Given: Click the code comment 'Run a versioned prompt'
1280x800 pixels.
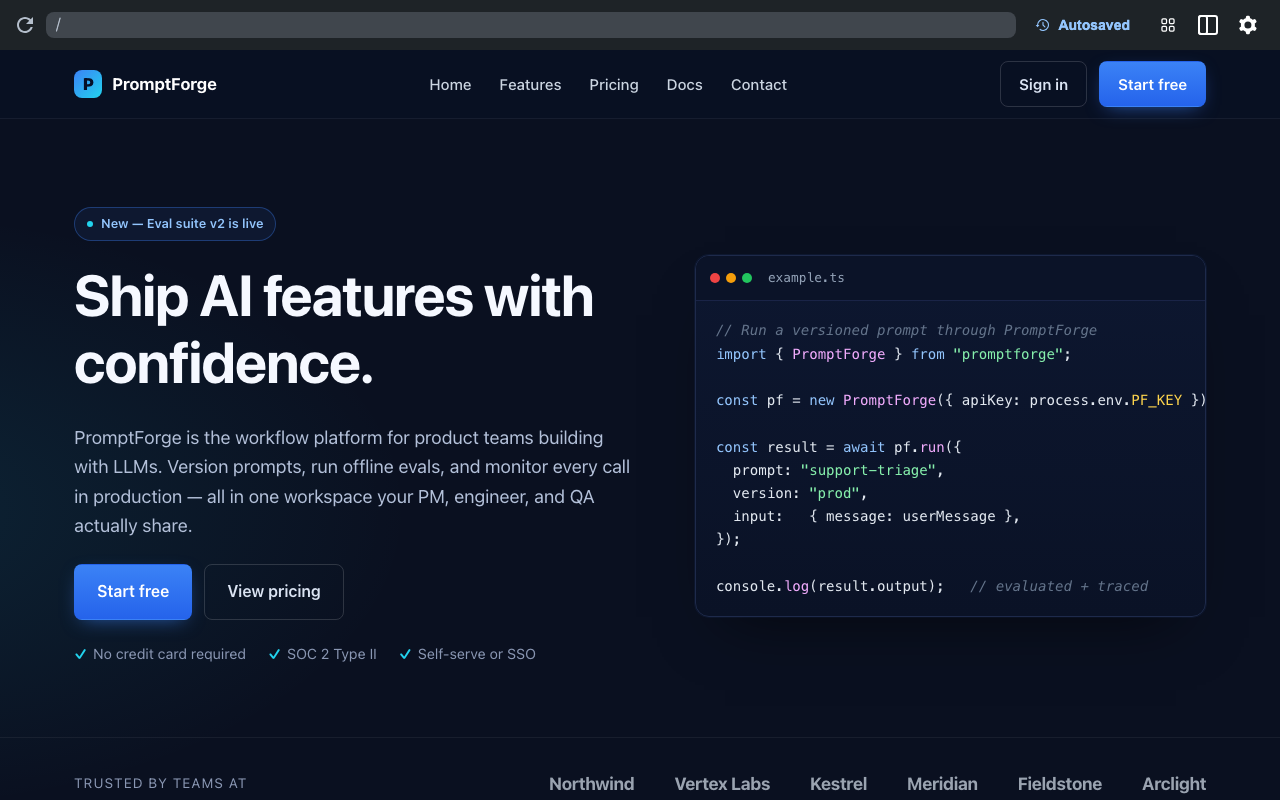Looking at the screenshot, I should (906, 330).
